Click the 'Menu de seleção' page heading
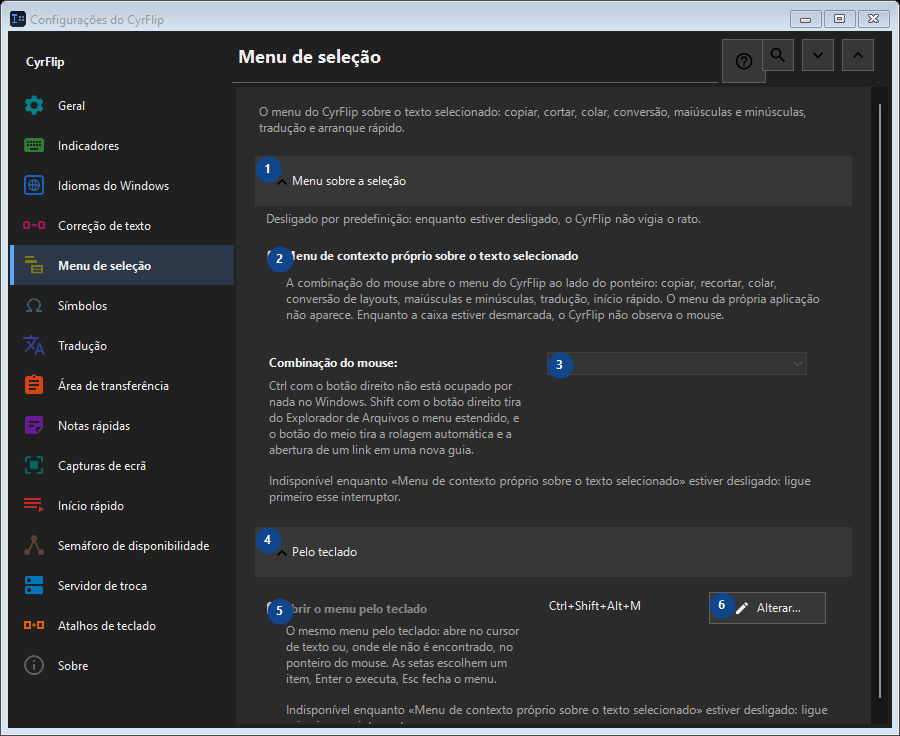This screenshot has width=900, height=736. [309, 57]
